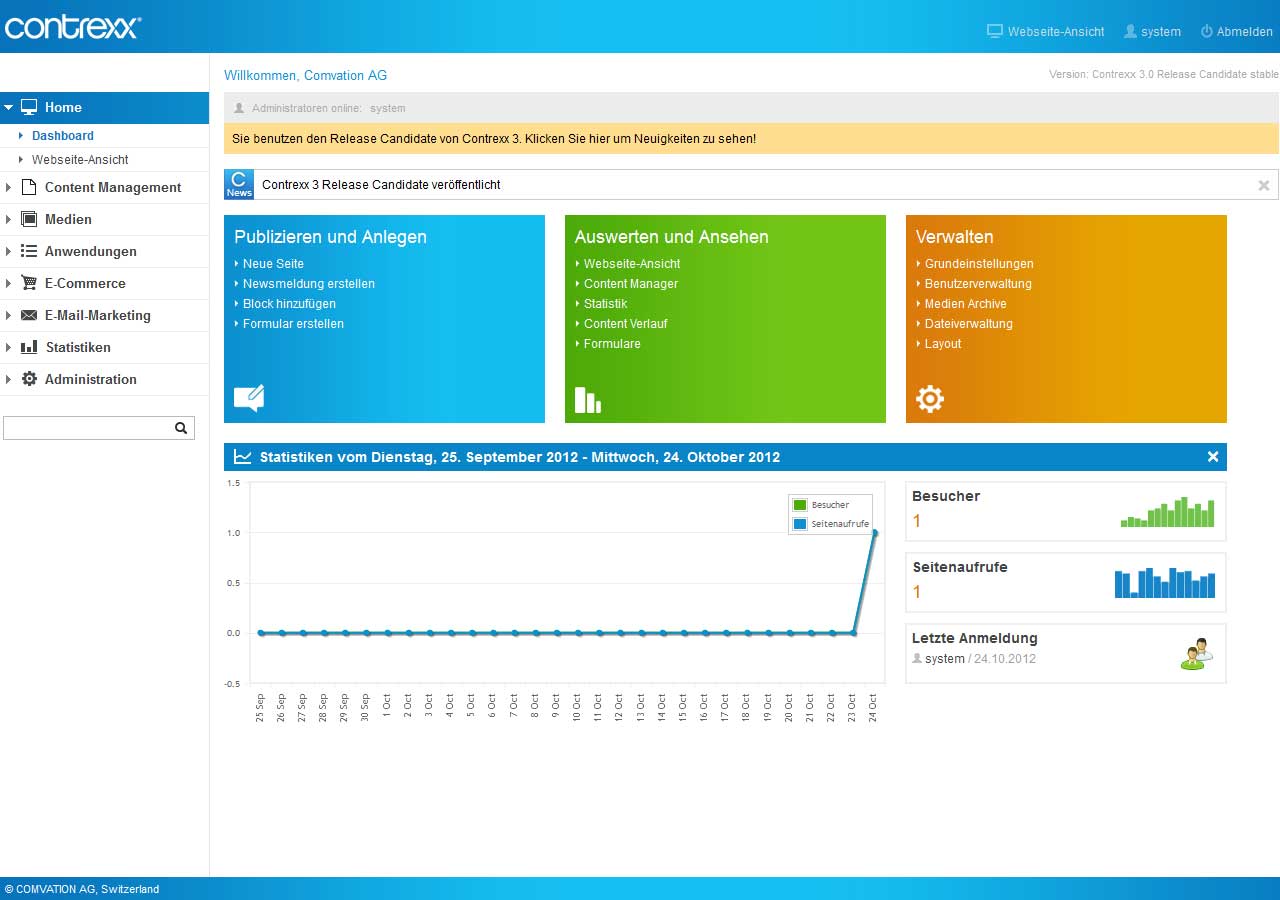Viewport: 1280px width, 900px height.
Task: Expand the Statistiken section arrow in sidebar
Action: click(8, 347)
